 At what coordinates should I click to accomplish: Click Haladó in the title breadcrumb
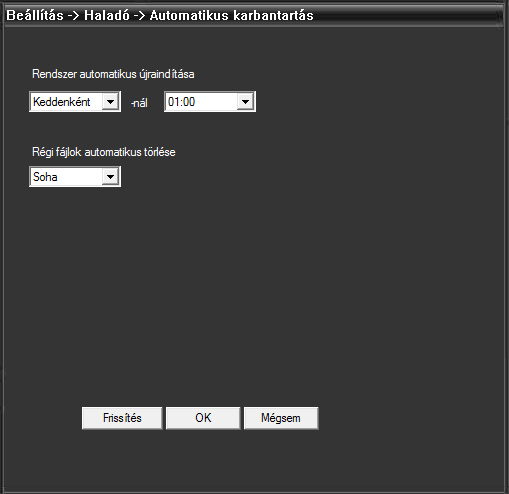[x=107, y=16]
